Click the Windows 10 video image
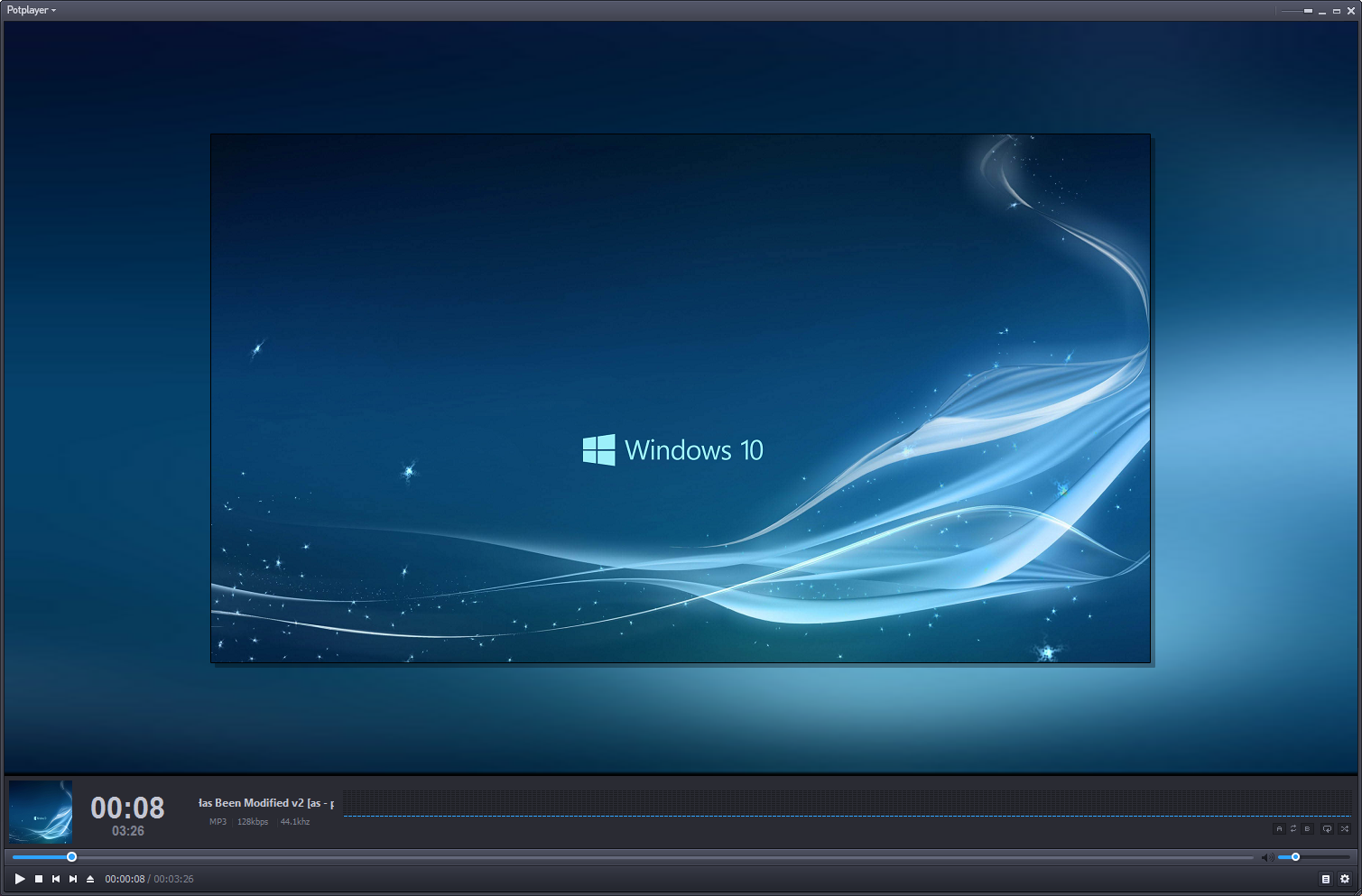 click(x=681, y=398)
